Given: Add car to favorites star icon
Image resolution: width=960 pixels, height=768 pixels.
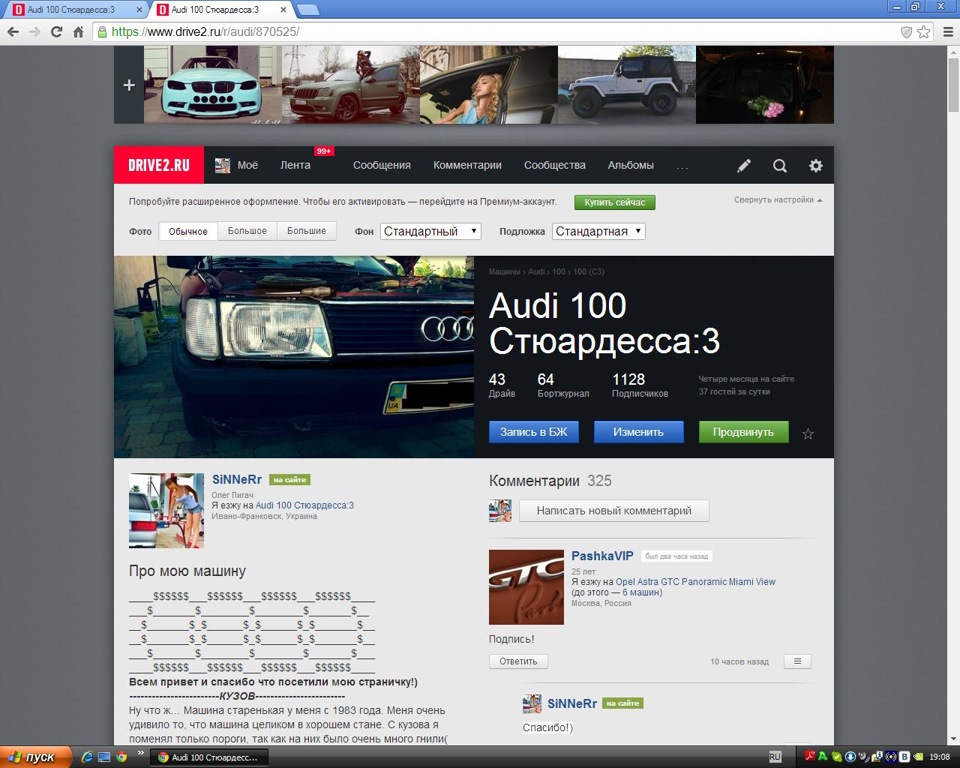Looking at the screenshot, I should [x=808, y=434].
